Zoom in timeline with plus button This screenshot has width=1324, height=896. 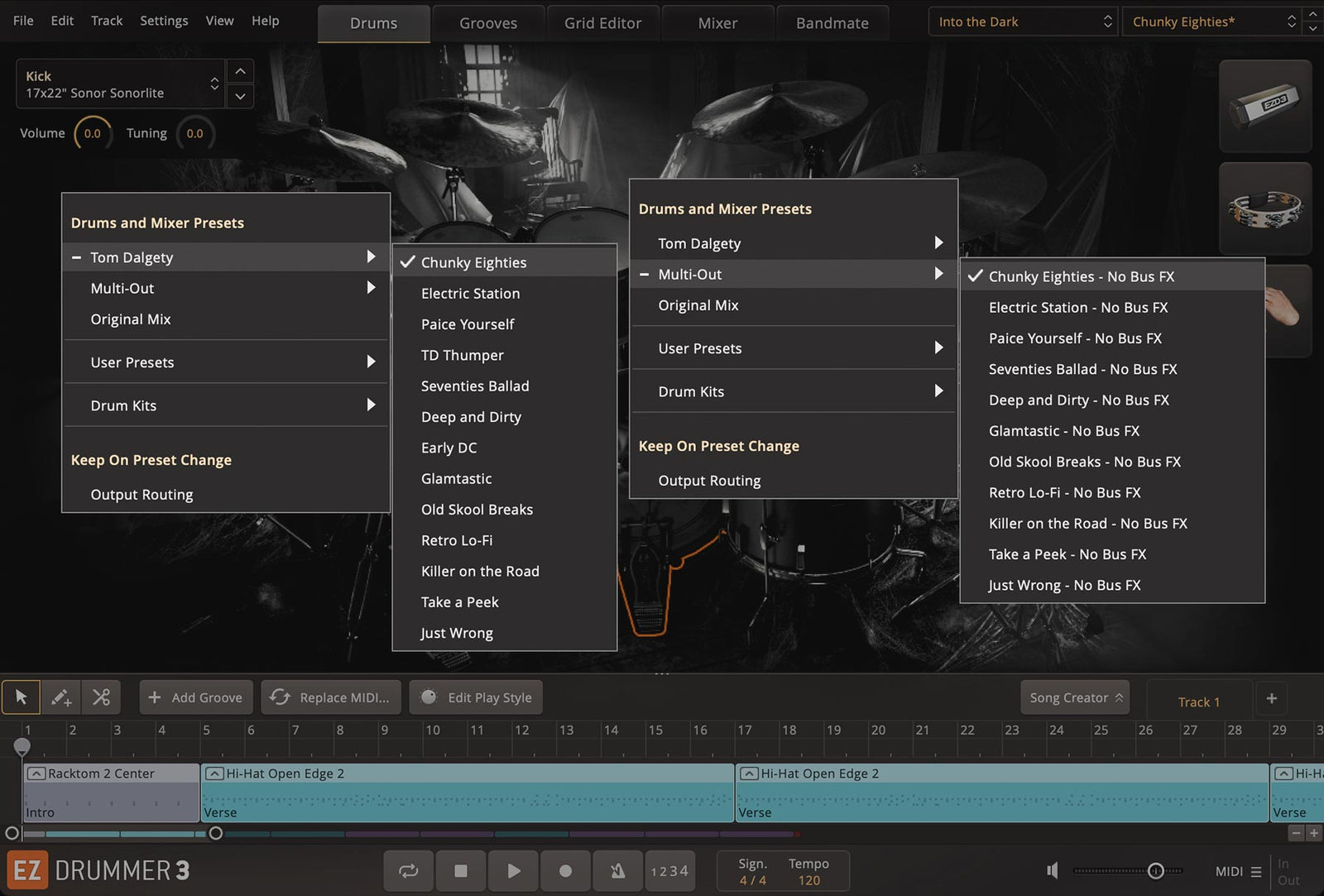(1313, 833)
